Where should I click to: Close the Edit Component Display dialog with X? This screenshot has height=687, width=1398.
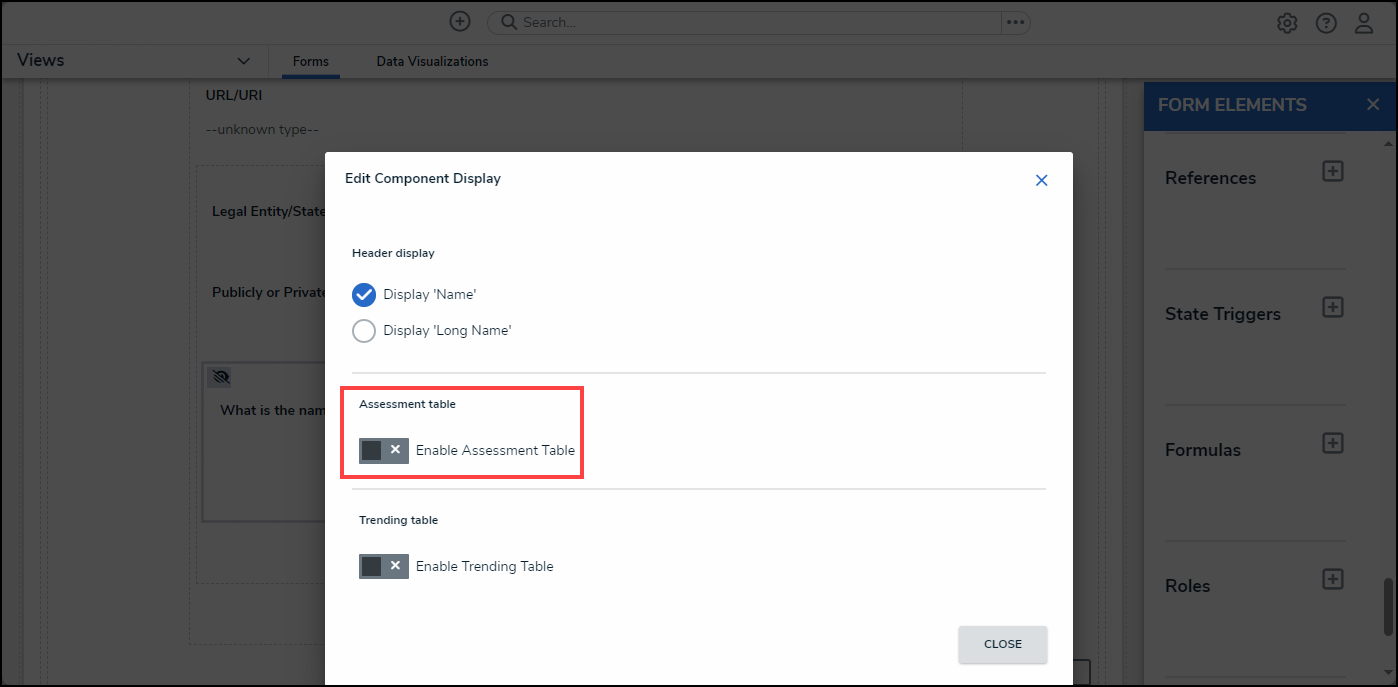1041,180
